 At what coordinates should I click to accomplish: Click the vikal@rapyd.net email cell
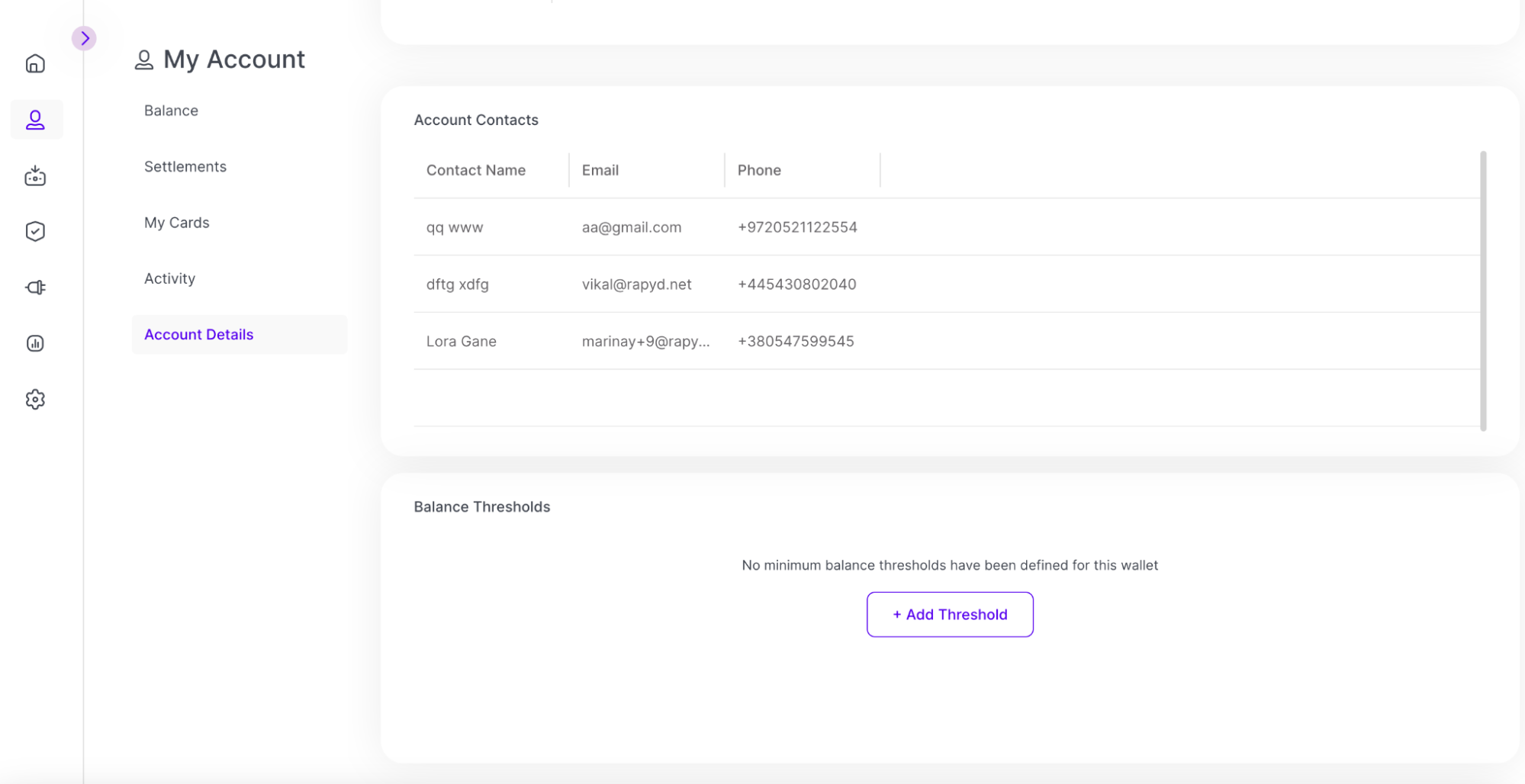(636, 284)
